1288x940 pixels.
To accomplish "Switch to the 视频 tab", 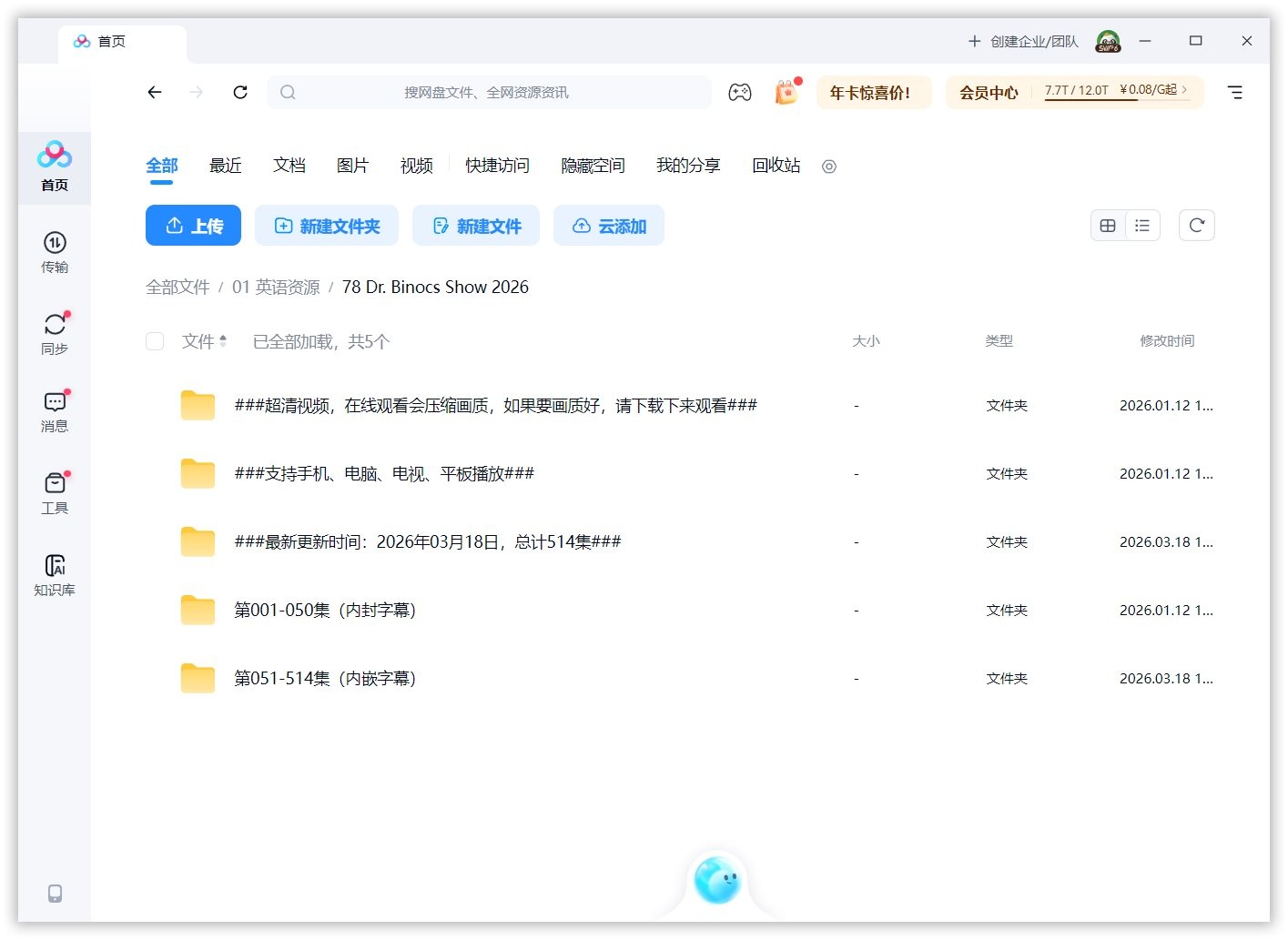I will 416,166.
